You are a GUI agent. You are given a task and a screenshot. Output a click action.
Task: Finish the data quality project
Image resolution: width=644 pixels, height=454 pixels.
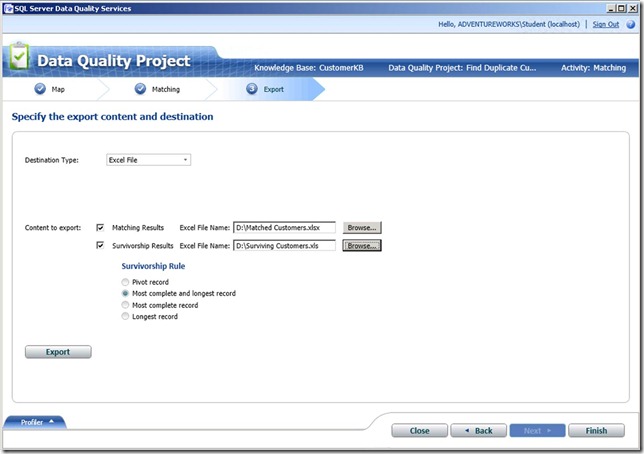coord(596,431)
